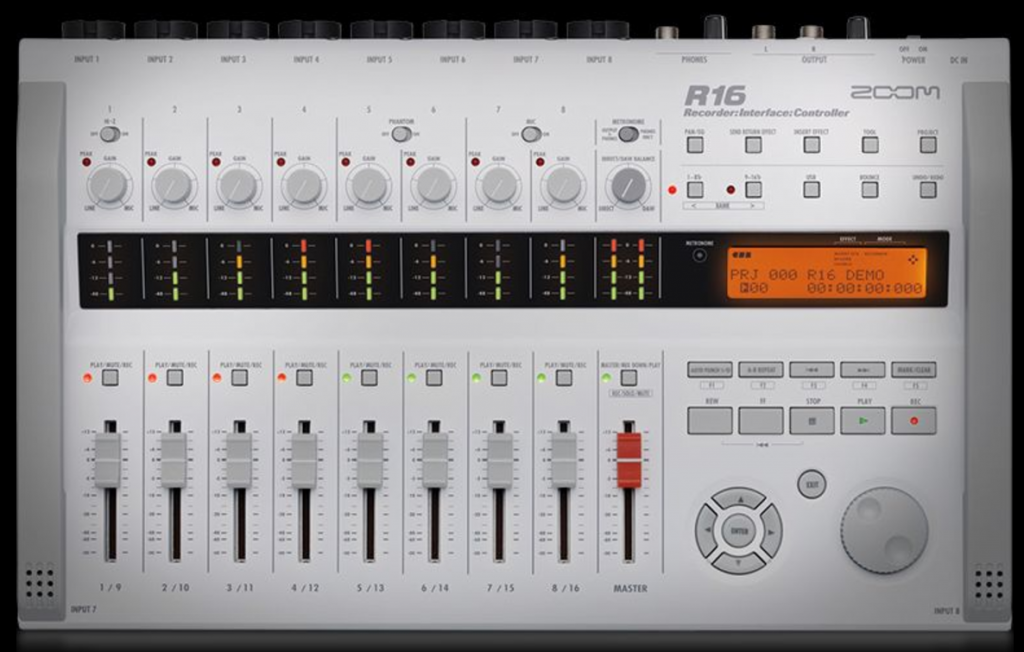Click the UNDO/REDO key
The width and height of the screenshot is (1024, 652).
coord(928,189)
